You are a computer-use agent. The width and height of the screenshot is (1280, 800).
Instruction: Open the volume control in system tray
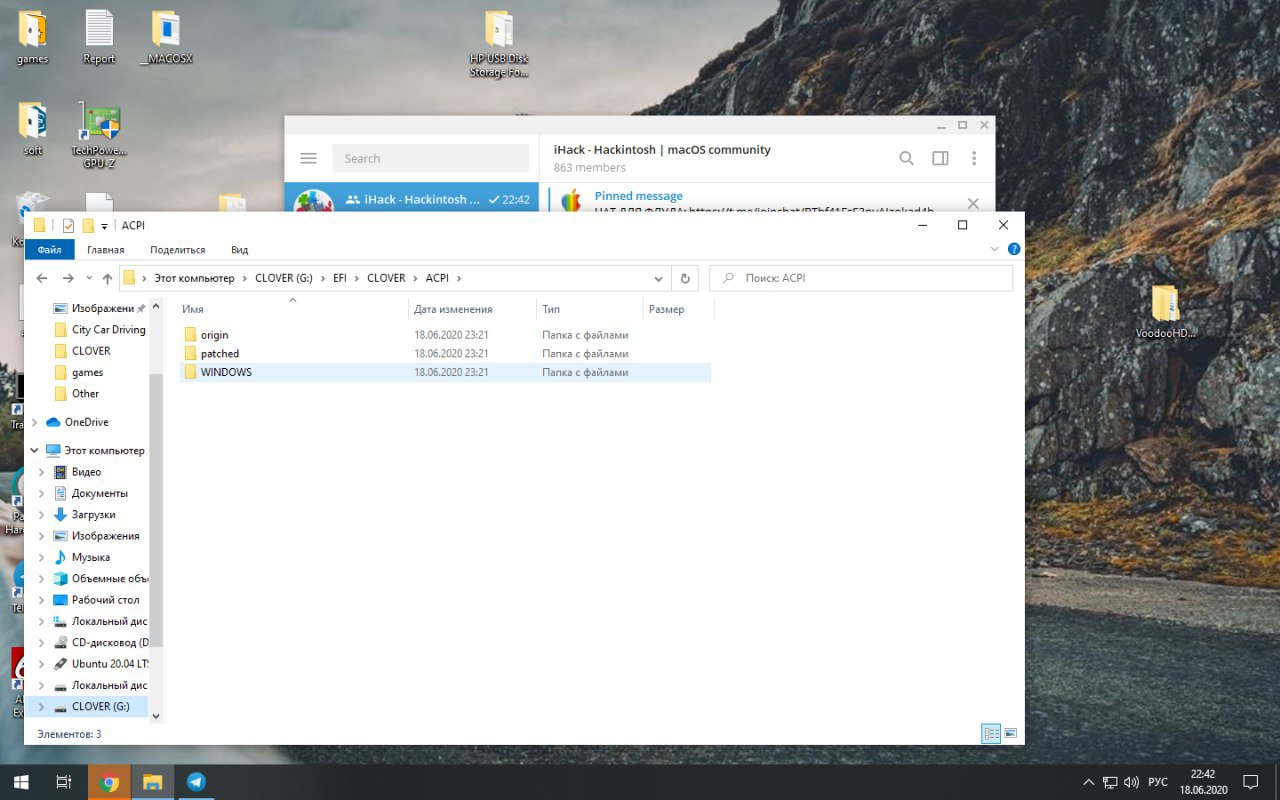(1131, 782)
